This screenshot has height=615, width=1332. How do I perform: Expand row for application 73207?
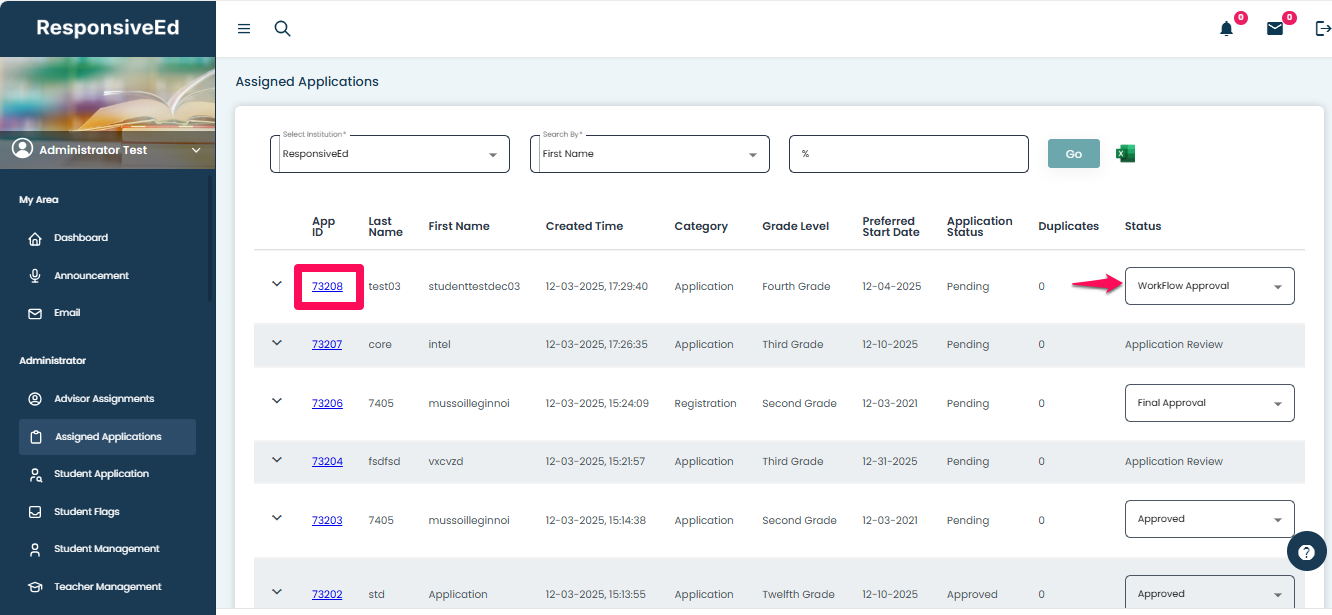pyautogui.click(x=277, y=343)
